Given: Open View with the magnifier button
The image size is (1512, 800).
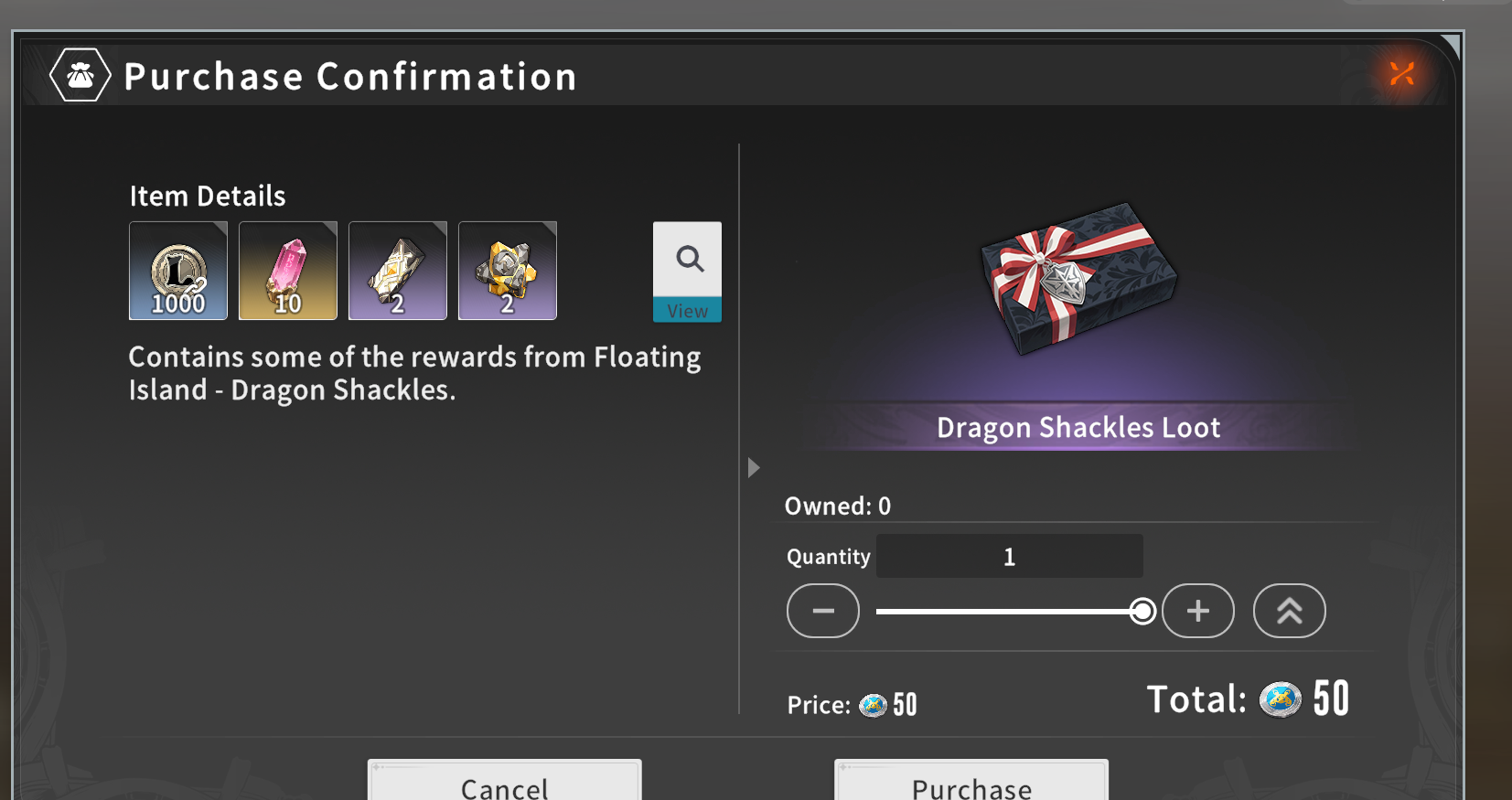Looking at the screenshot, I should (x=687, y=272).
